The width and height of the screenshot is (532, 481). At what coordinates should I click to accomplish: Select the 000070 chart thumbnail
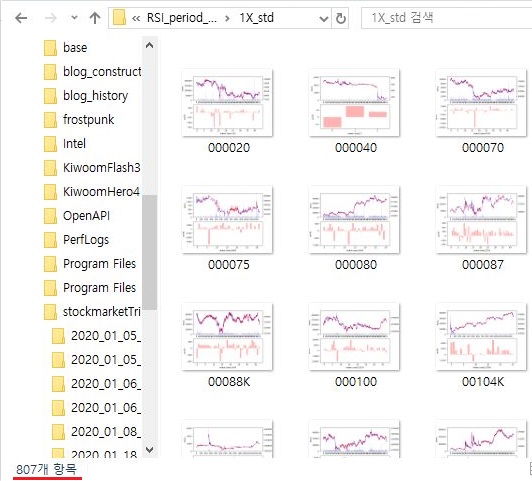481,103
